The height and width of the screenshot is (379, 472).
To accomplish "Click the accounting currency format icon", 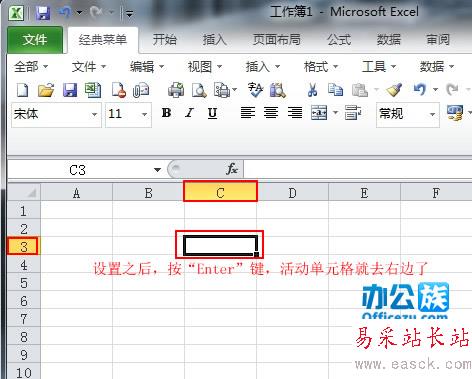I will click(455, 113).
